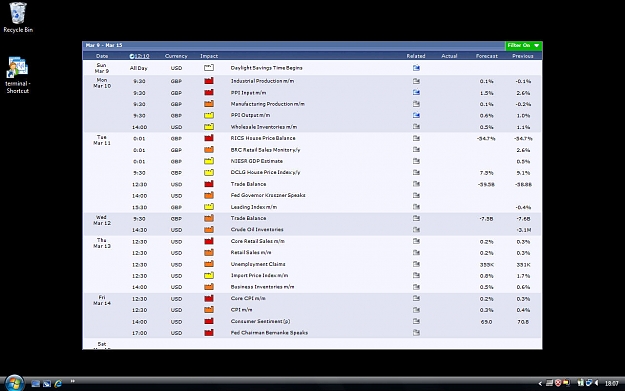Open related folder for Crude Oil Inventories
This screenshot has width=625, height=391.
tap(416, 230)
